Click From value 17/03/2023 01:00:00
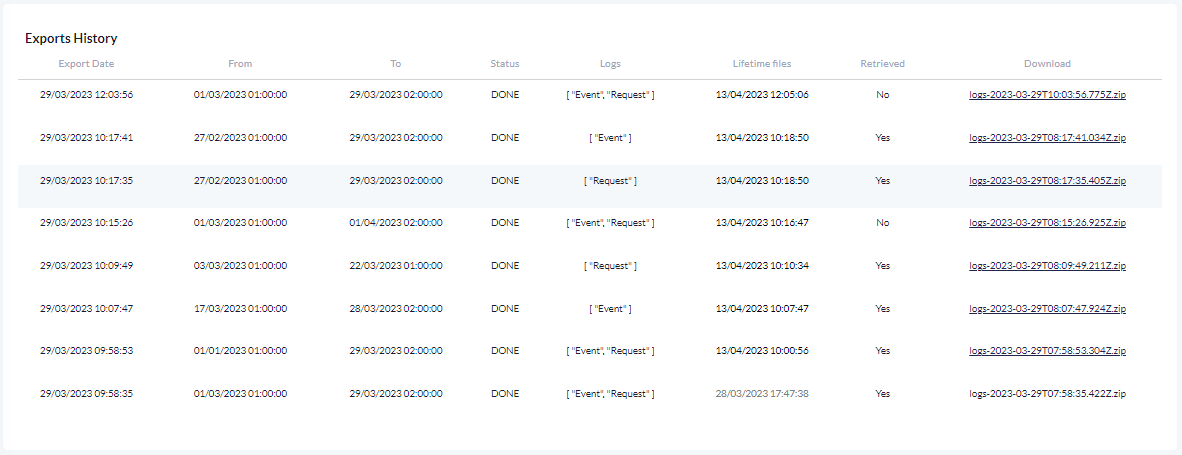The image size is (1182, 455). [x=240, y=309]
